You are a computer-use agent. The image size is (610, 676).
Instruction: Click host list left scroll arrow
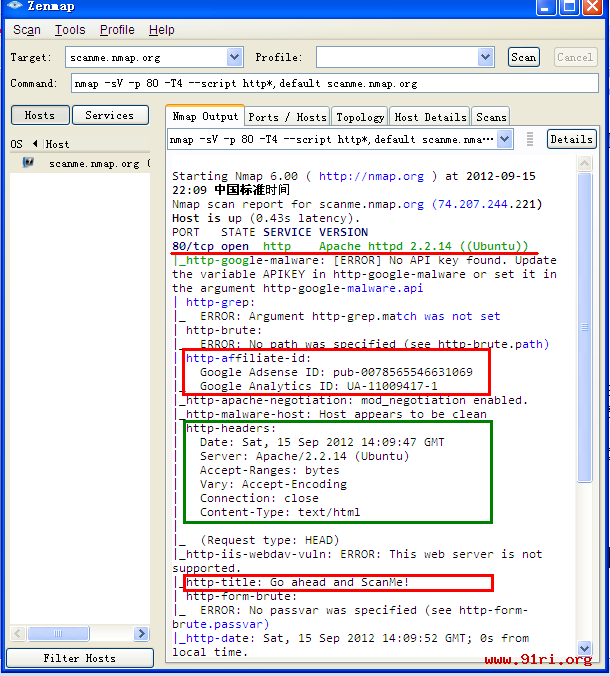tap(17, 633)
